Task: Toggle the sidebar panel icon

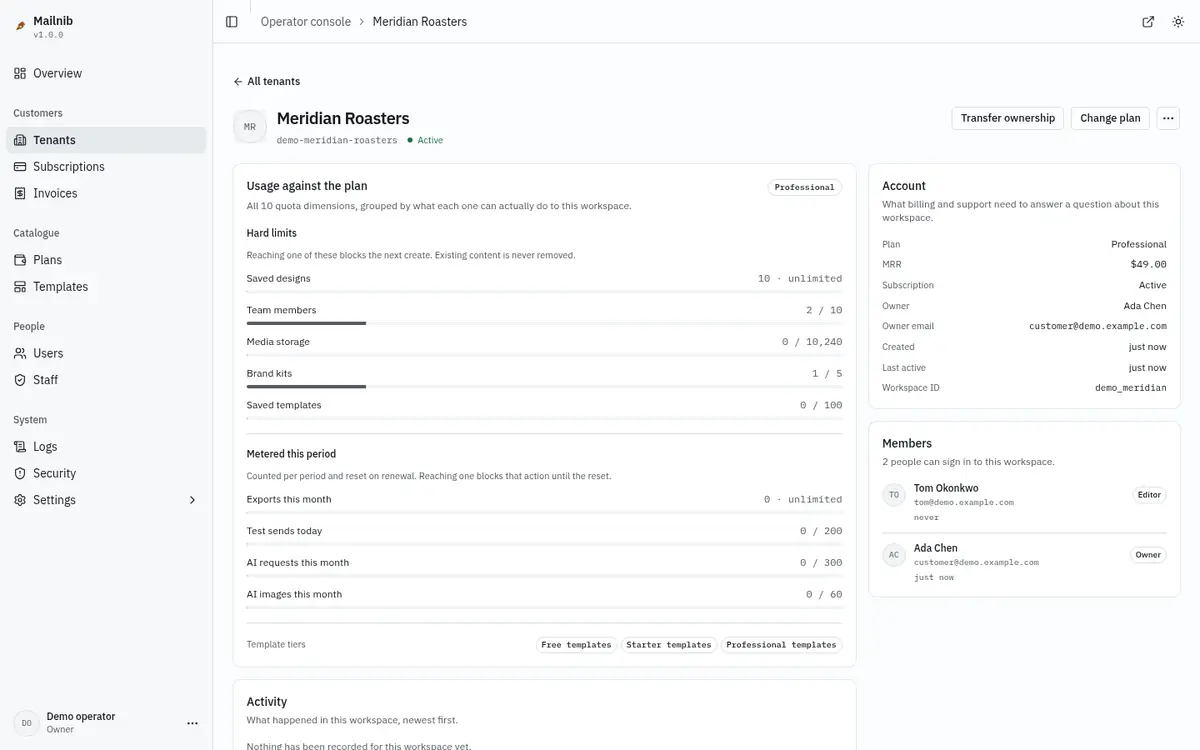Action: [232, 22]
